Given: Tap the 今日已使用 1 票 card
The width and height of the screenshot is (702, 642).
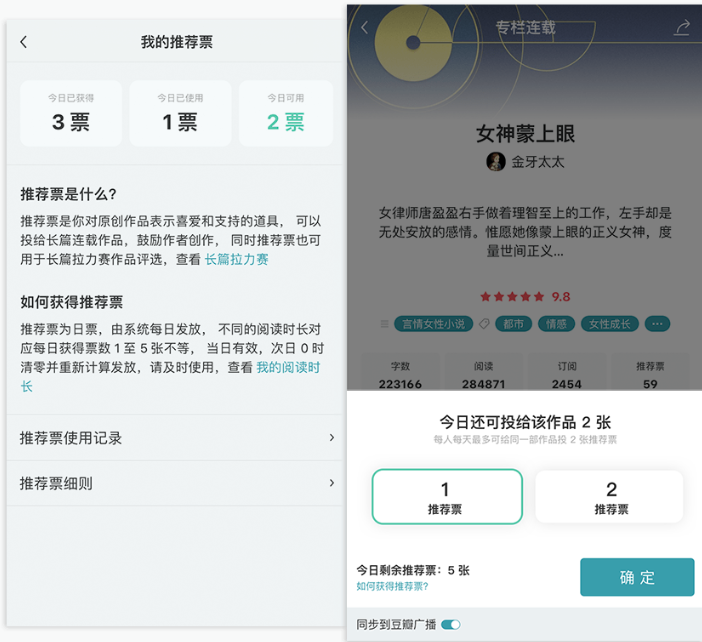Looking at the screenshot, I should coord(180,113).
